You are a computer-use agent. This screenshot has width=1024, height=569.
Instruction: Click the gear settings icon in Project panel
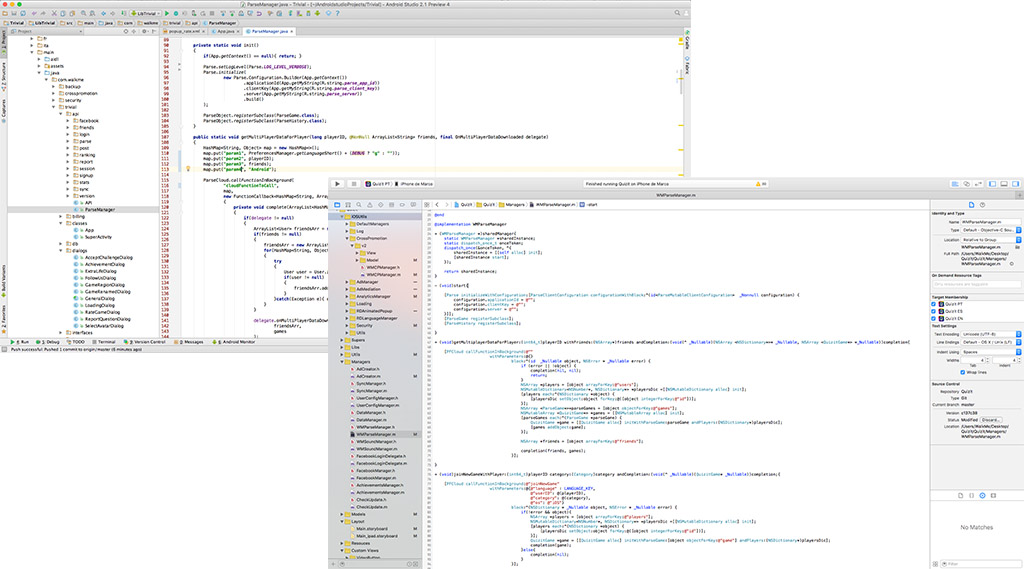tap(144, 31)
